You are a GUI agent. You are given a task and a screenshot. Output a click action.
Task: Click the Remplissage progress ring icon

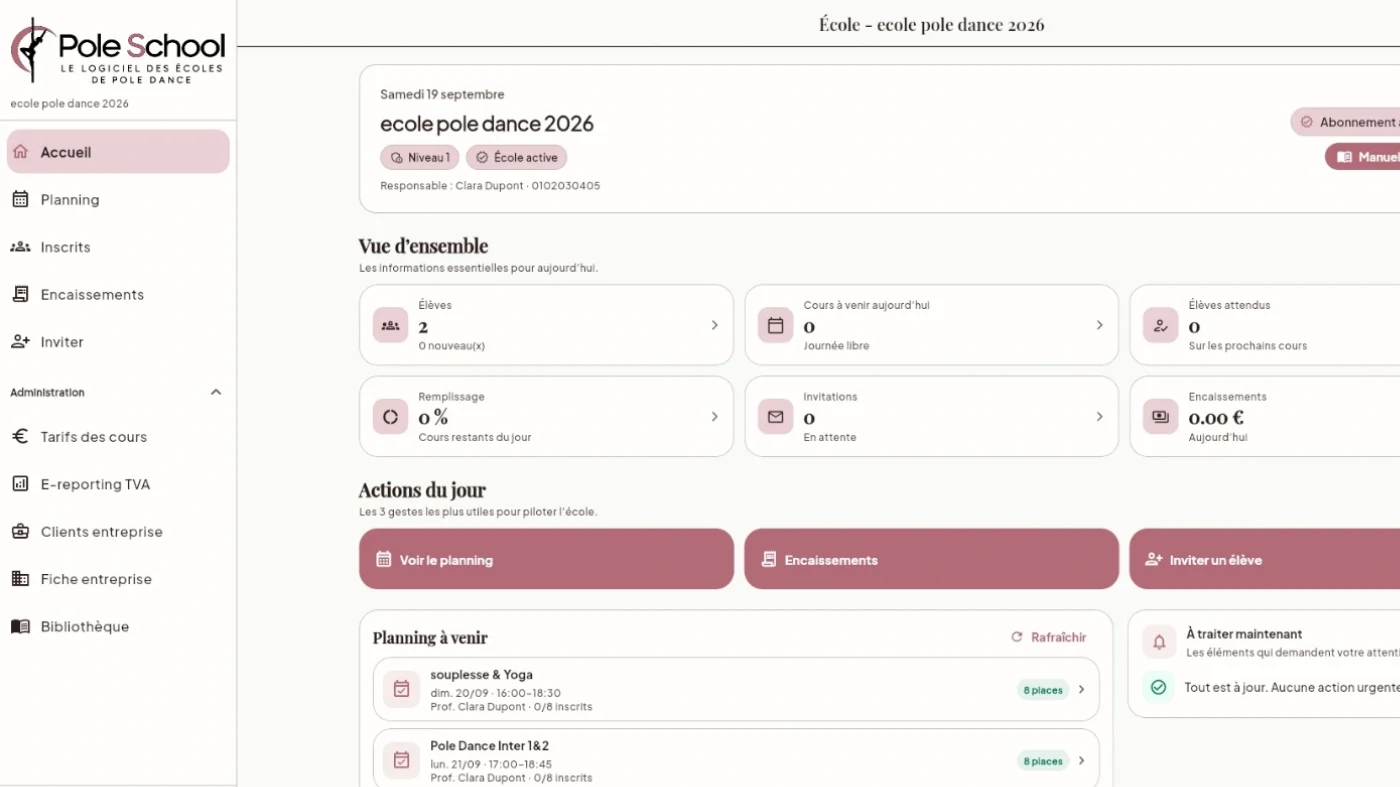click(x=391, y=416)
